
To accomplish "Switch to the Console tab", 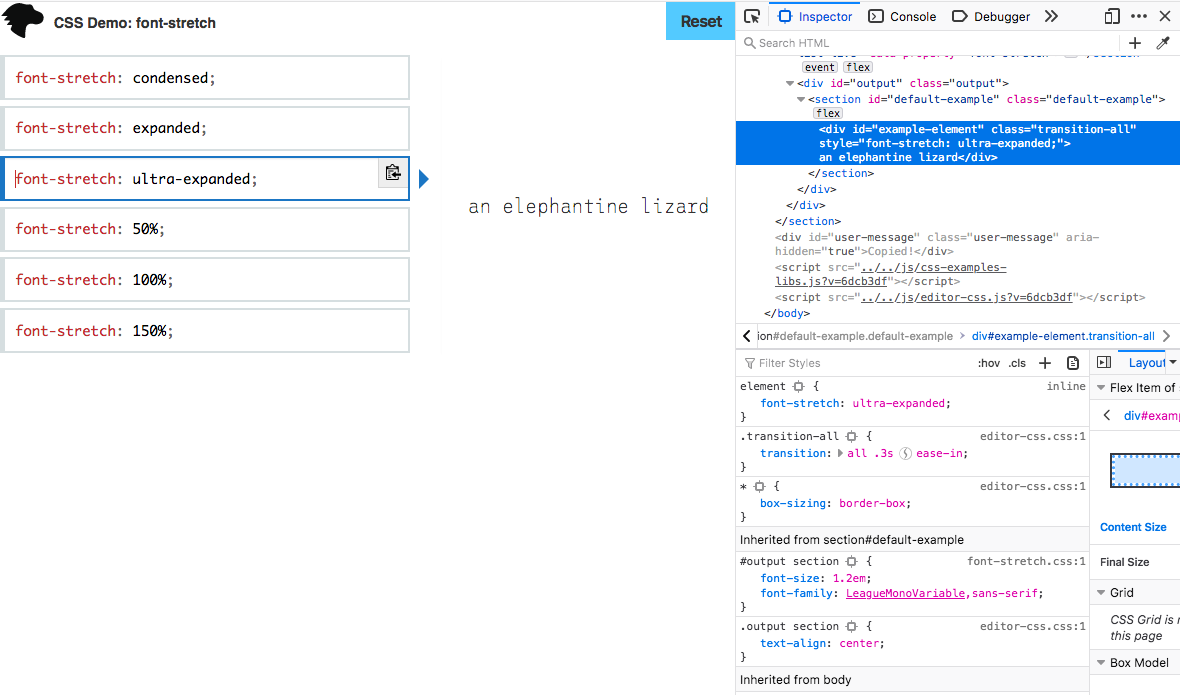I will pos(901,16).
